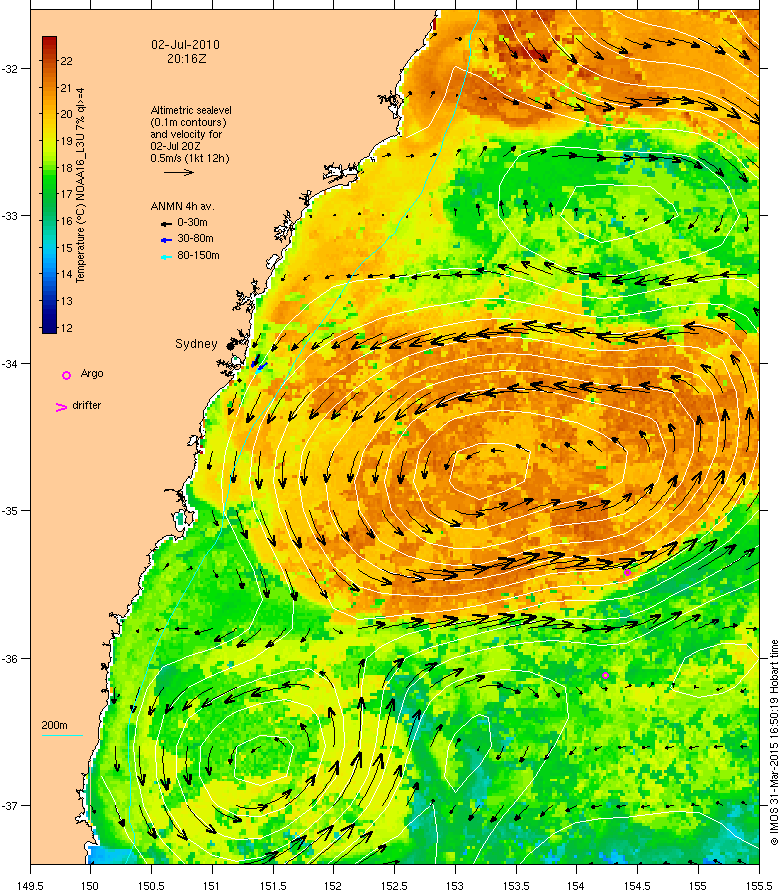Click the 22 value on temperature scale
This screenshot has width=780, height=890.
[66, 61]
